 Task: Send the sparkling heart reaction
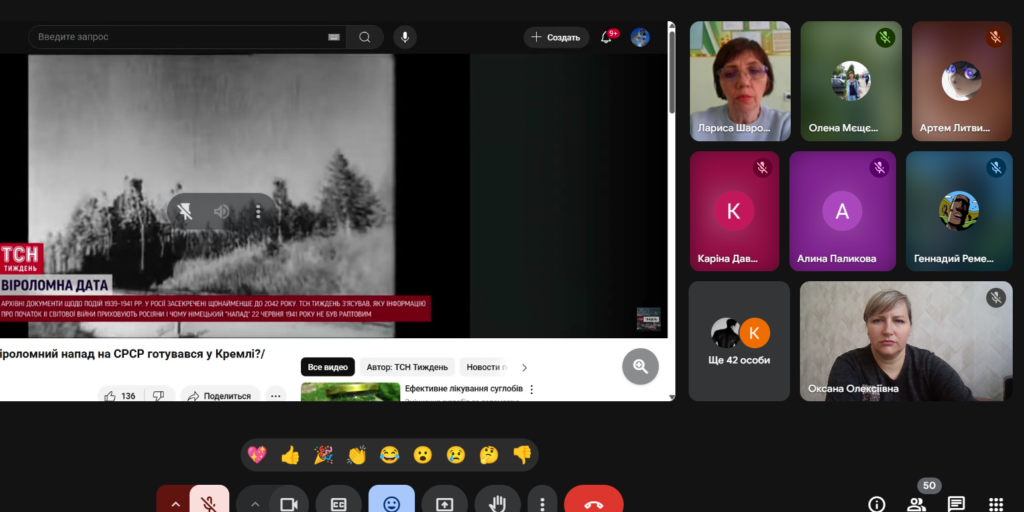[x=257, y=455]
